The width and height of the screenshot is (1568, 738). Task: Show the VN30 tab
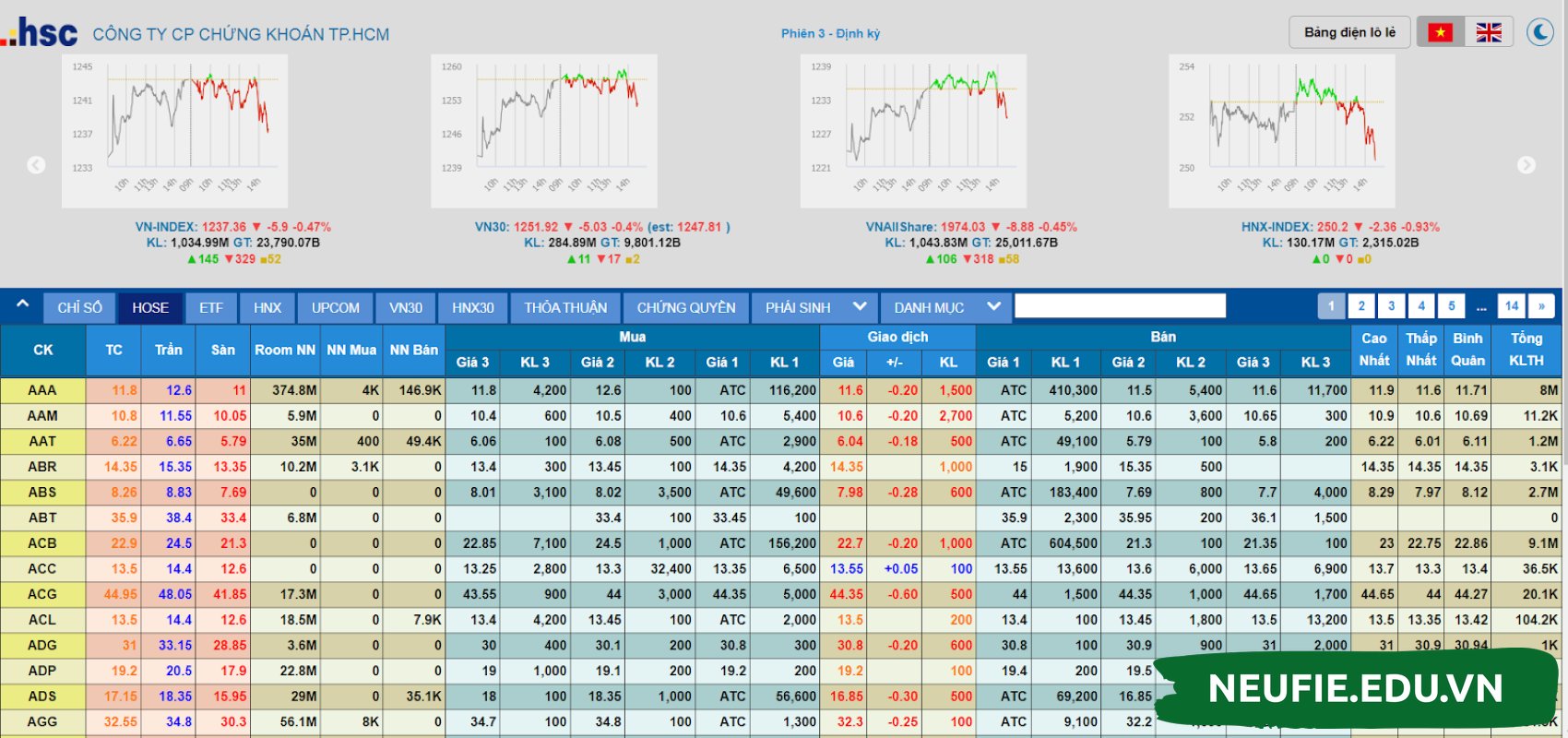pyautogui.click(x=406, y=307)
